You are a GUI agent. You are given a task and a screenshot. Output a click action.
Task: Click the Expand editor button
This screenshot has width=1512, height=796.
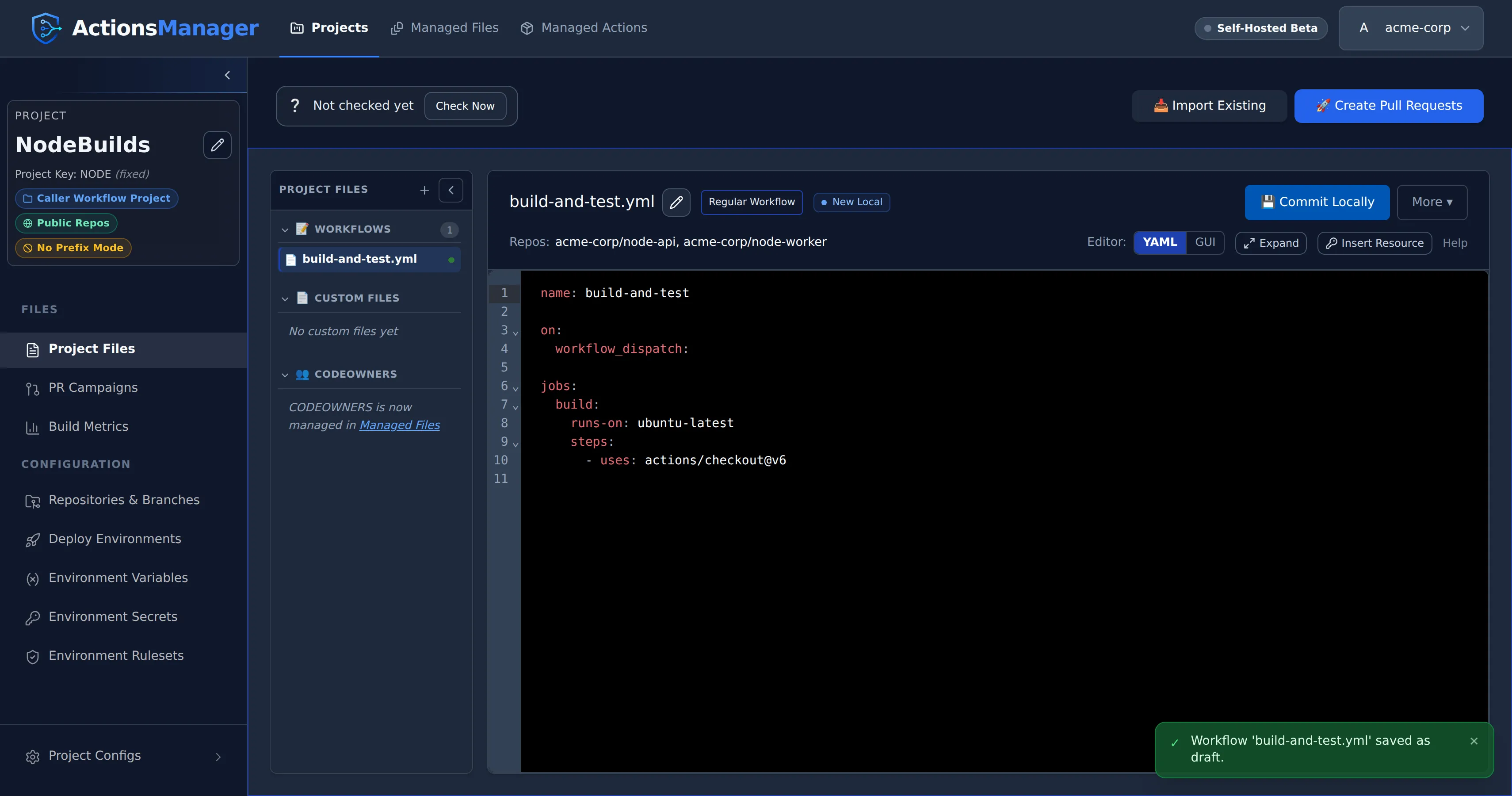(1271, 242)
